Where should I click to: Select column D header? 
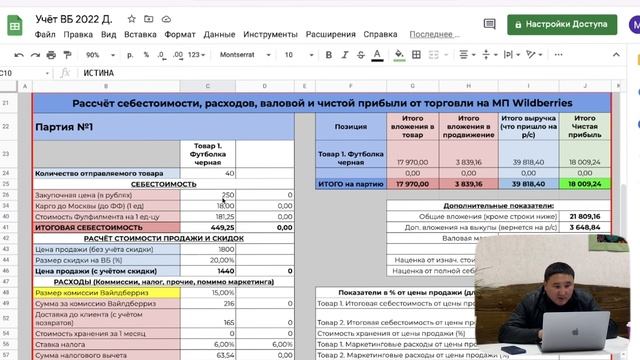[264, 86]
